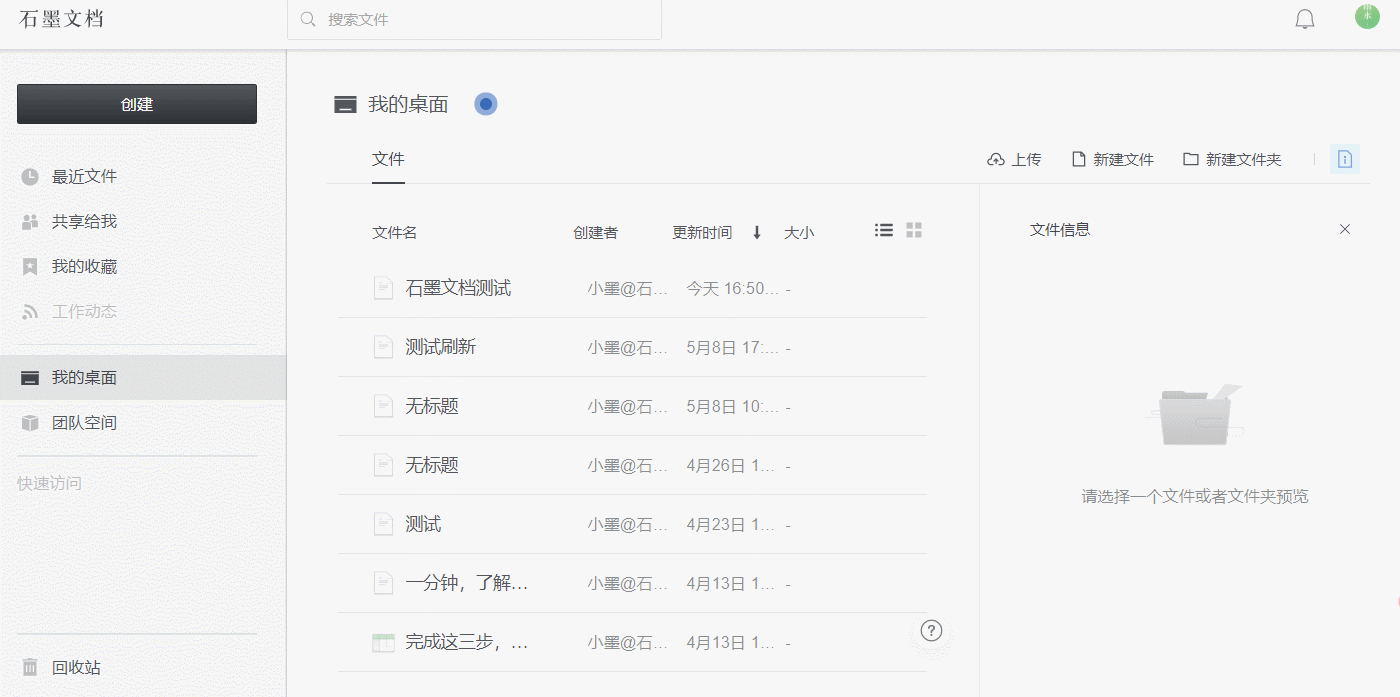
Task: Close the 文件信息 panel
Action: point(1345,229)
